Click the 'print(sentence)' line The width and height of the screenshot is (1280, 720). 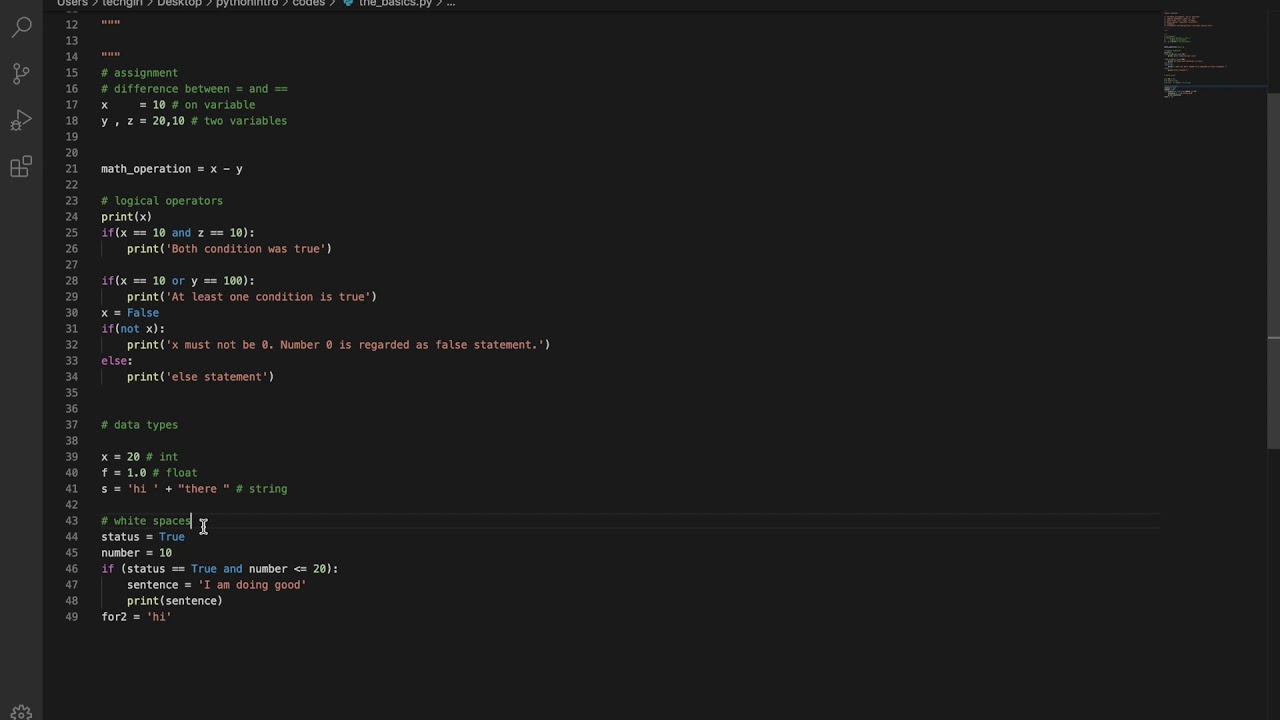point(175,601)
